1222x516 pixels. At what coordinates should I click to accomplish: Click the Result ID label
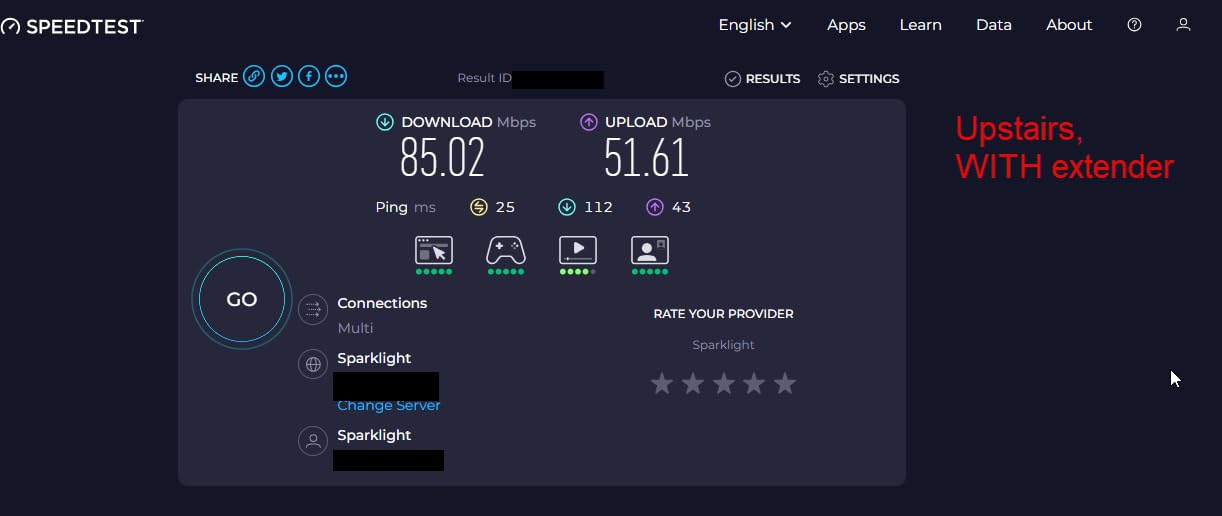[x=484, y=78]
